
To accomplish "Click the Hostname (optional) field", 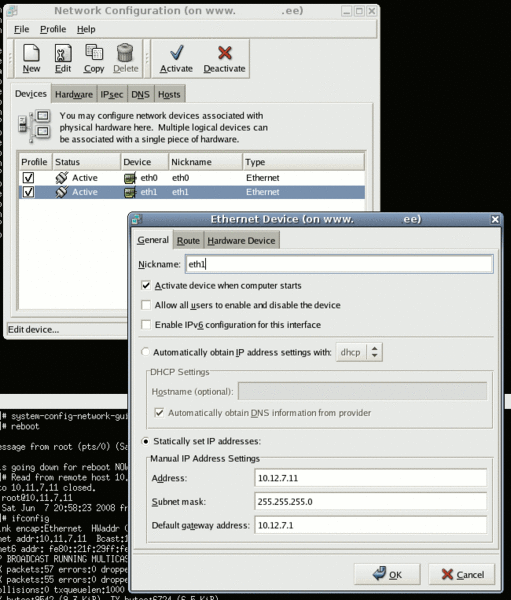I will click(x=362, y=391).
